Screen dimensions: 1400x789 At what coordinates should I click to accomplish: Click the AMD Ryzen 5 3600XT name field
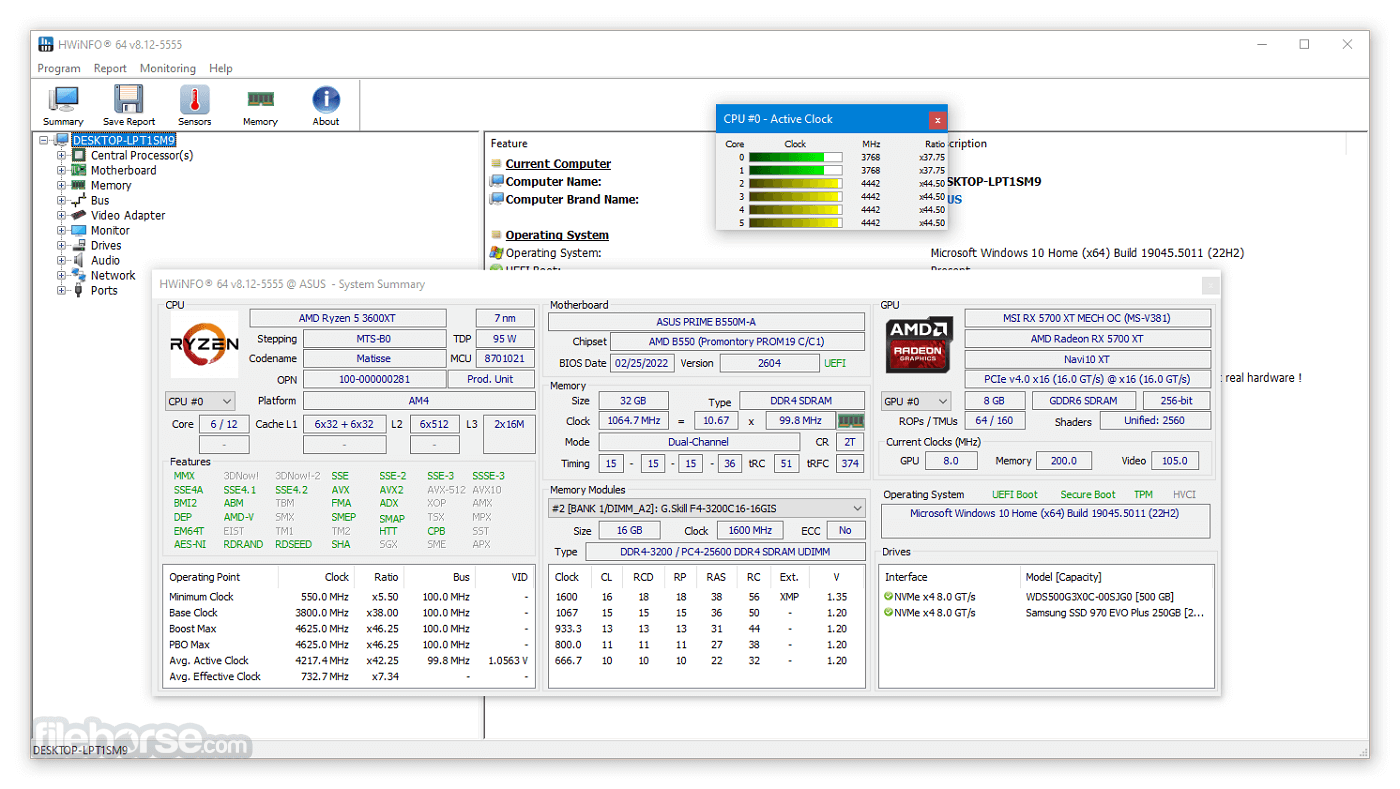348,318
